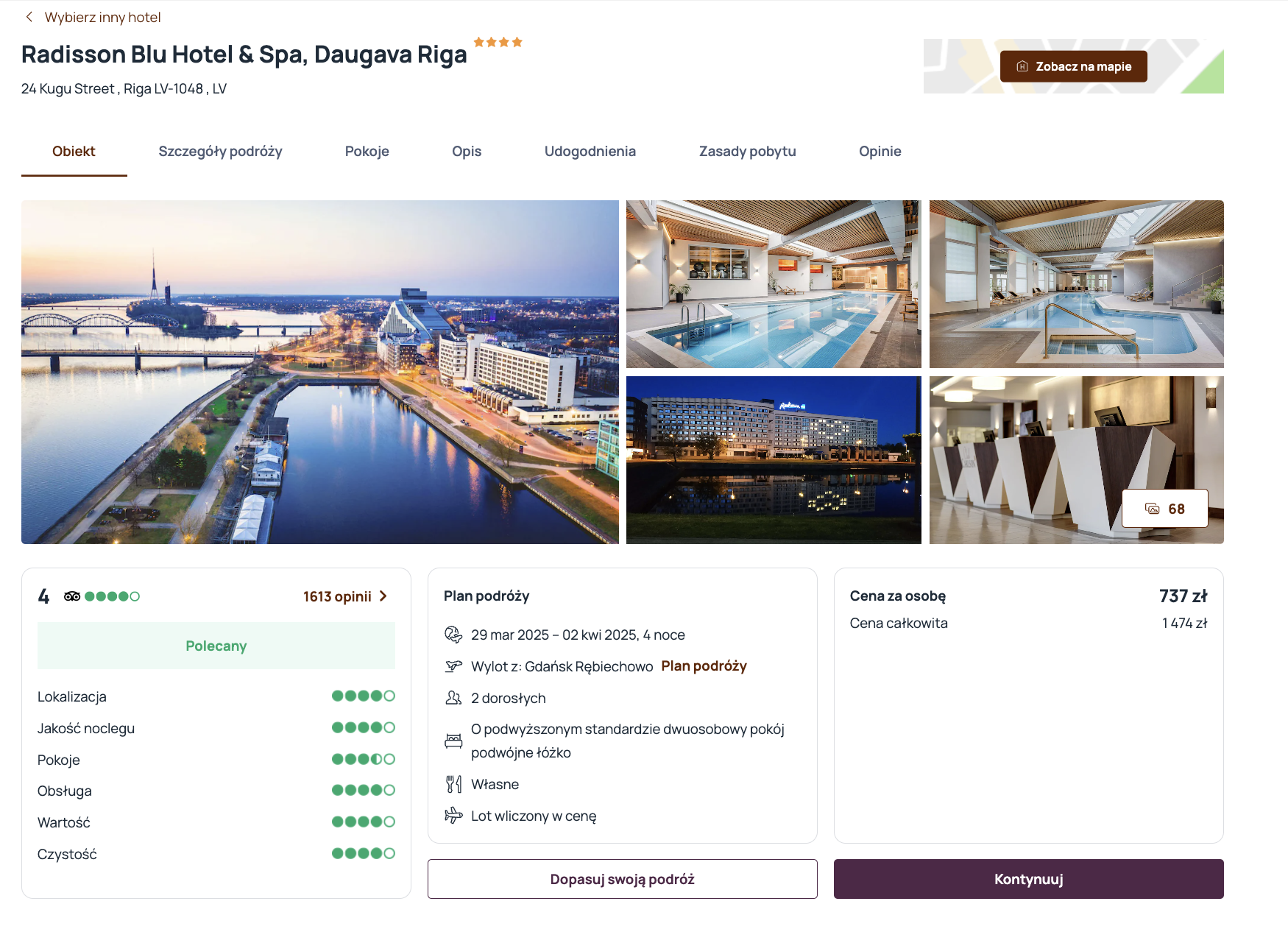Click the bed icon by room type

(x=453, y=741)
